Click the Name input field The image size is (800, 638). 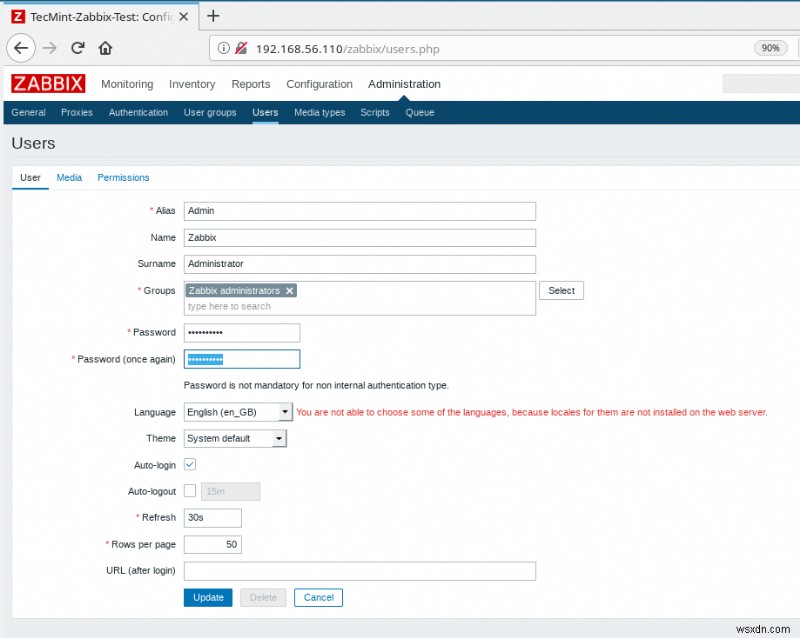(x=360, y=237)
